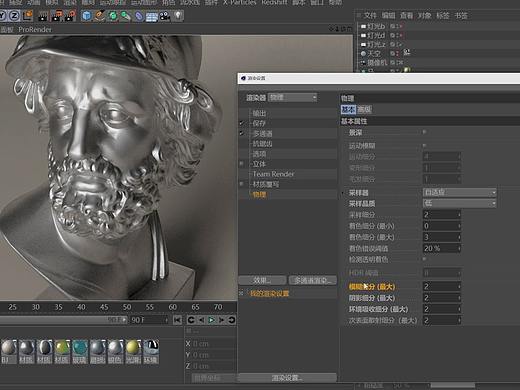Select 输出 in render settings list

[x=259, y=113]
